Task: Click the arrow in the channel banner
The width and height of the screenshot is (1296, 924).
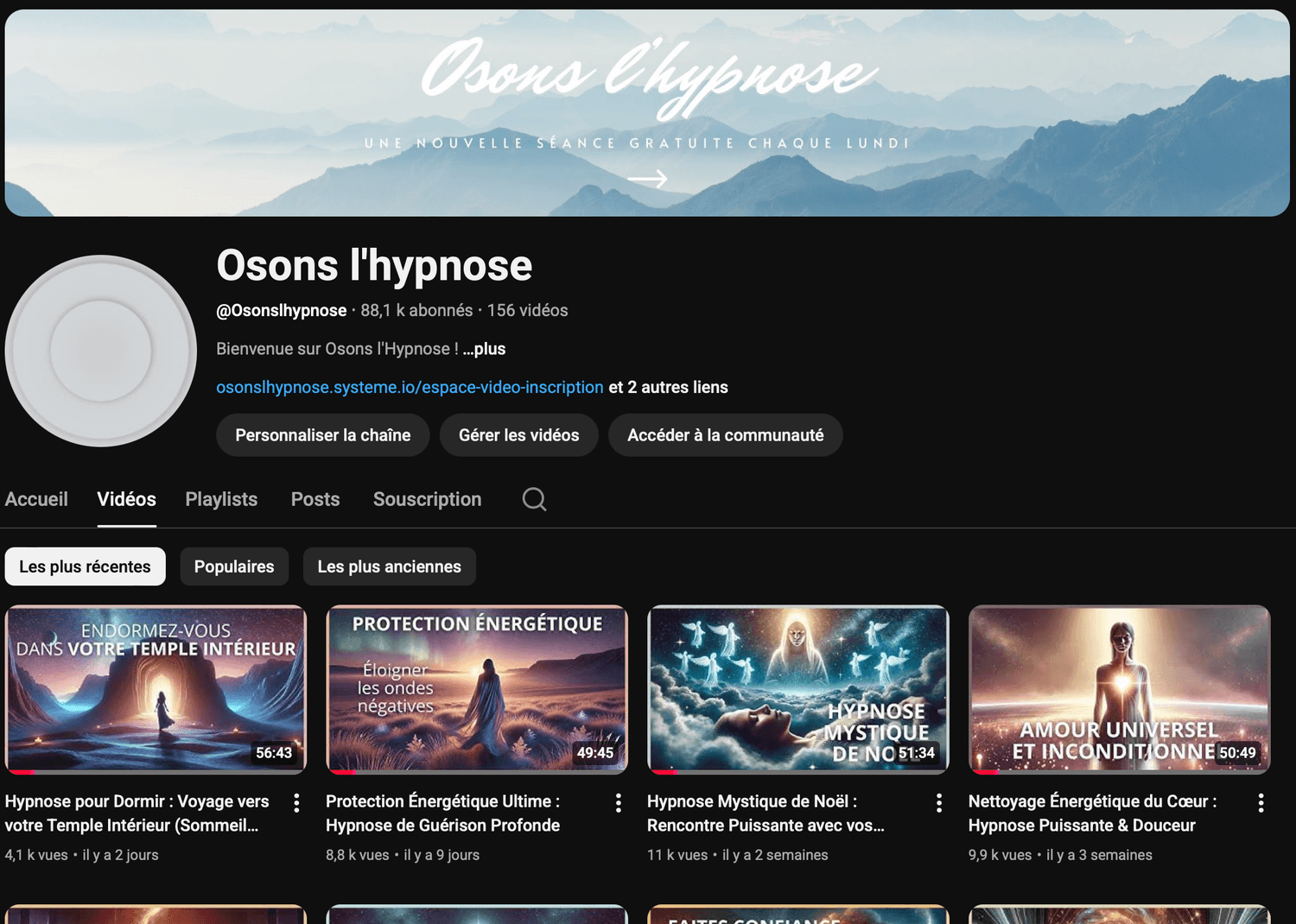Action: tap(647, 179)
